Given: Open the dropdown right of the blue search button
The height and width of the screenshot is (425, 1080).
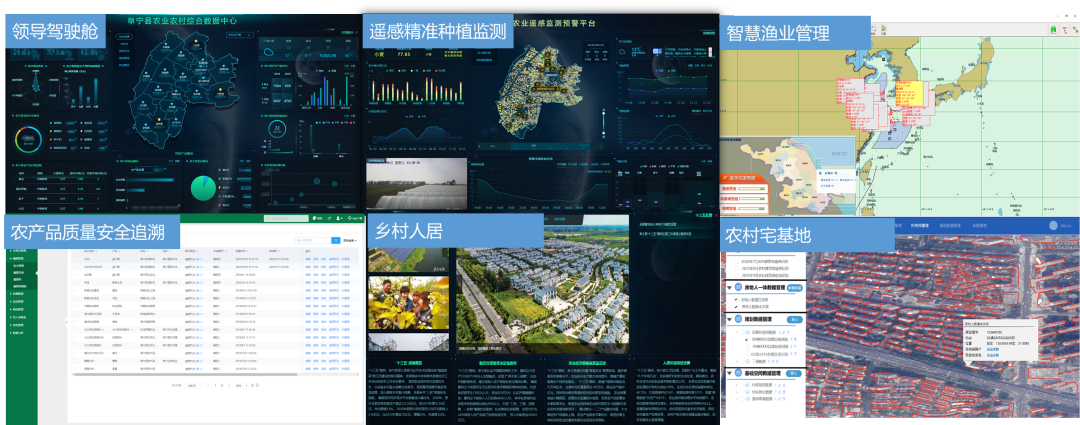Looking at the screenshot, I should [350, 240].
